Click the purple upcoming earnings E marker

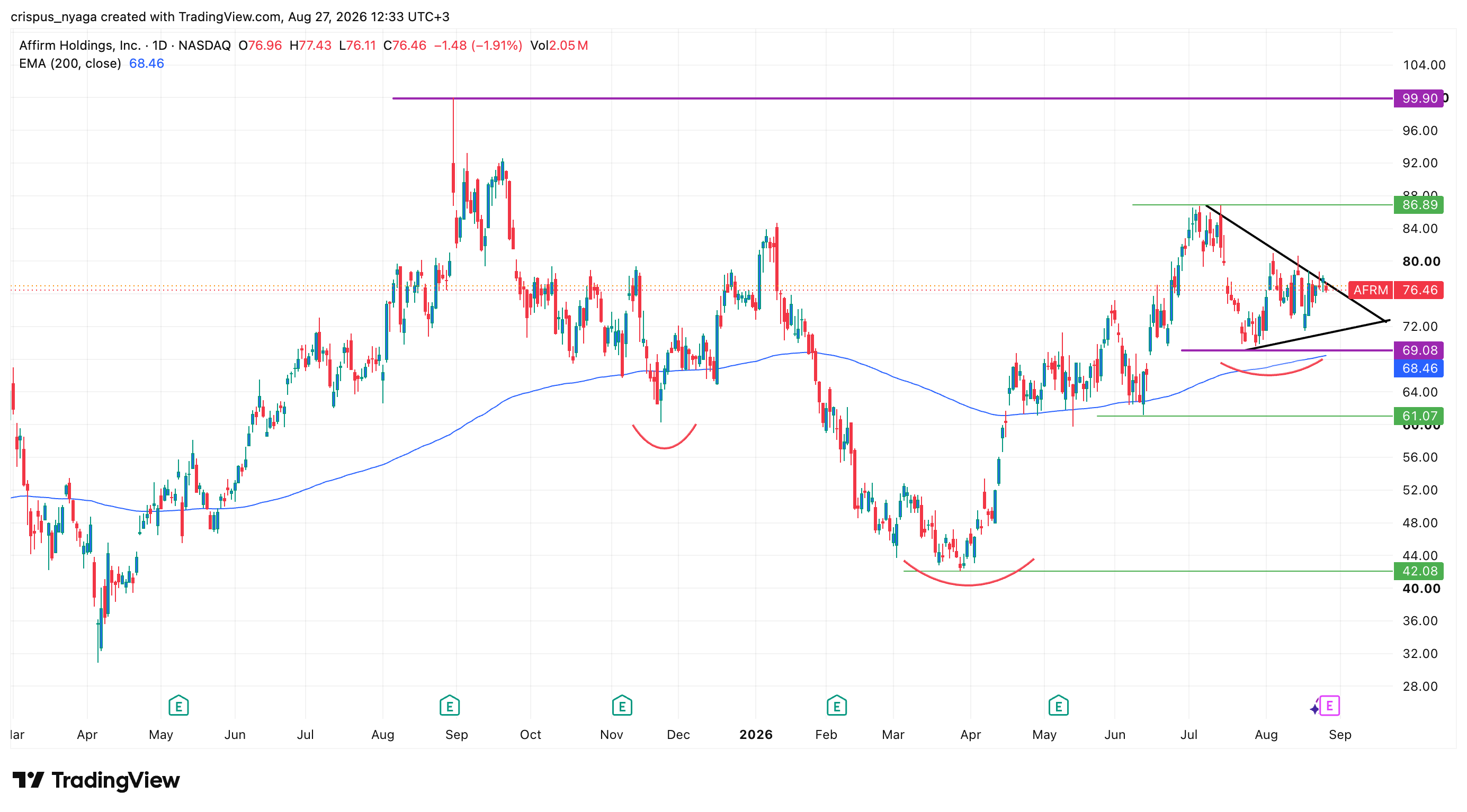[x=1329, y=706]
